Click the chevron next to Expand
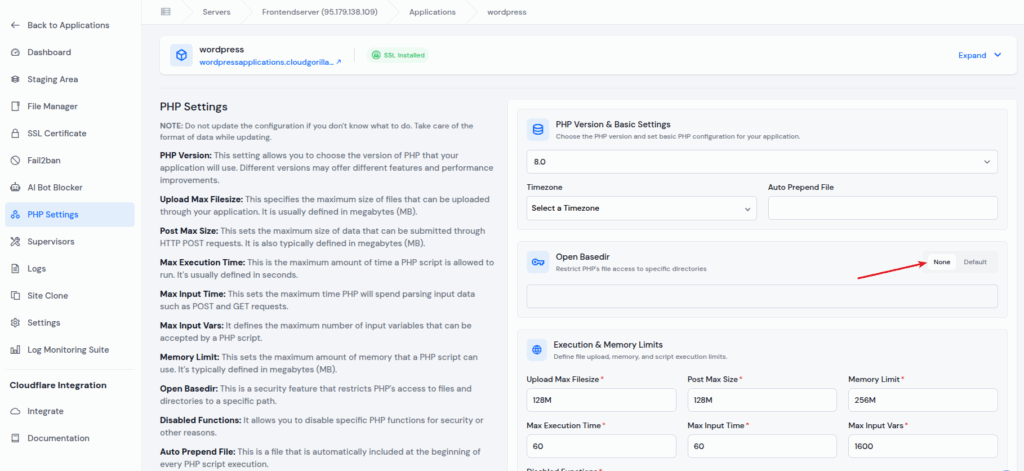Image resolution: width=1024 pixels, height=471 pixels. (x=997, y=56)
